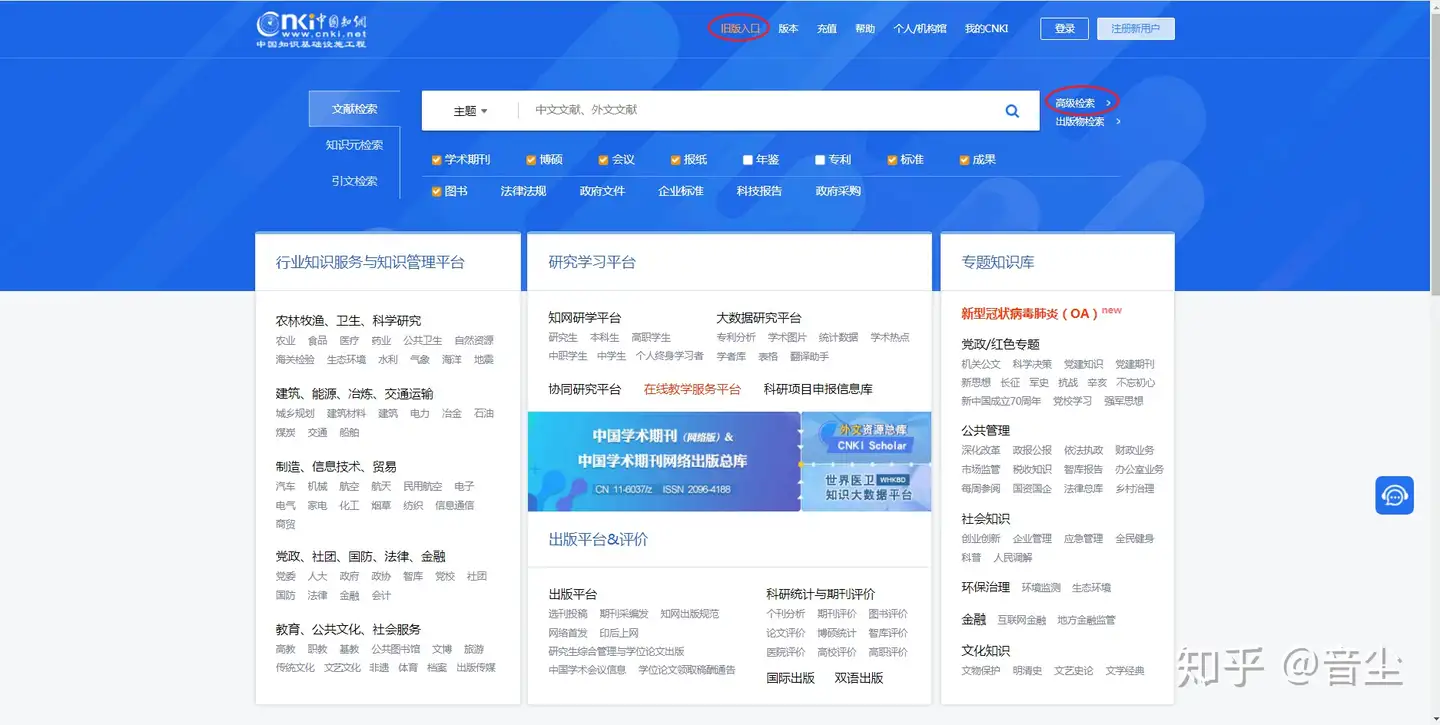Screen dimensions: 1440x725
Task: Open the 主题 search field dropdown
Action: point(470,111)
